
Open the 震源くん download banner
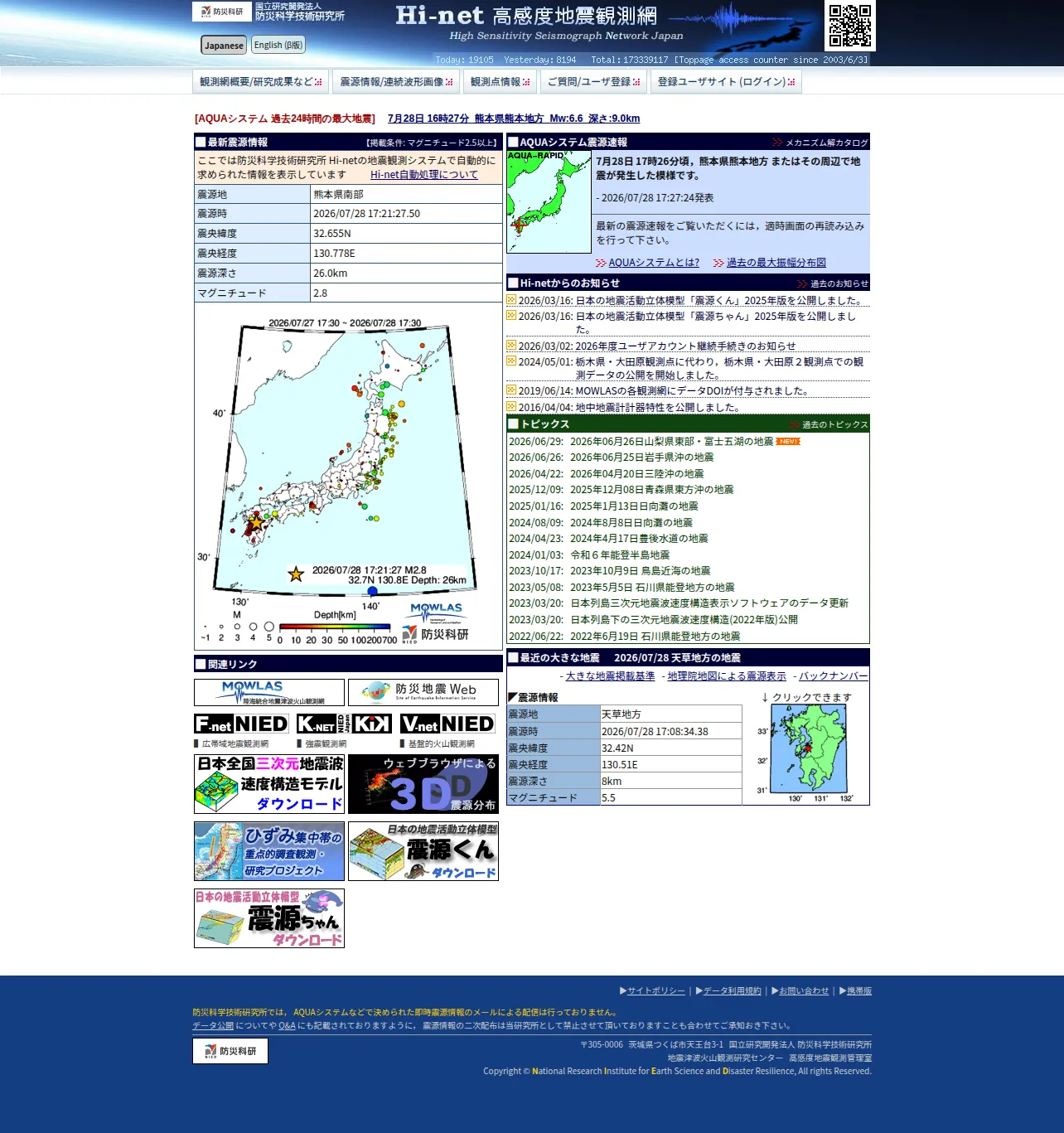[x=423, y=851]
